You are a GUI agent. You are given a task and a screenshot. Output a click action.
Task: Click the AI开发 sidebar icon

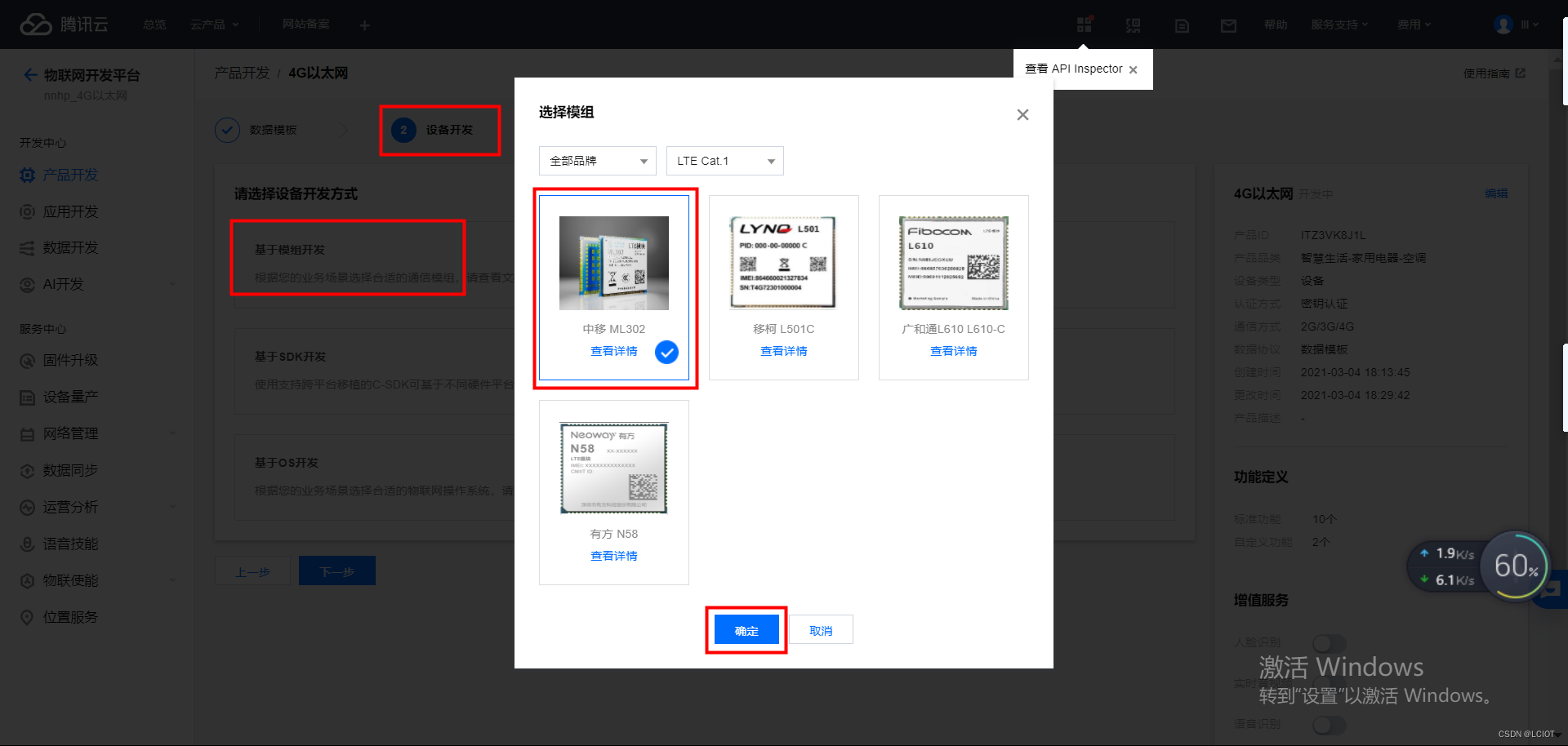[27, 284]
